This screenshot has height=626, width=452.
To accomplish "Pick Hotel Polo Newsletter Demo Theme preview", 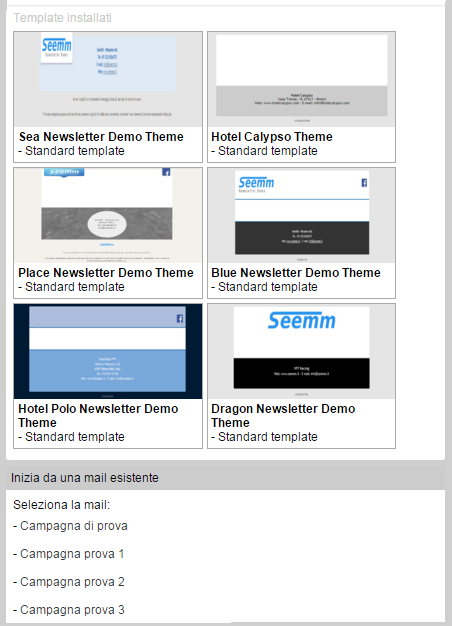I will pos(108,351).
